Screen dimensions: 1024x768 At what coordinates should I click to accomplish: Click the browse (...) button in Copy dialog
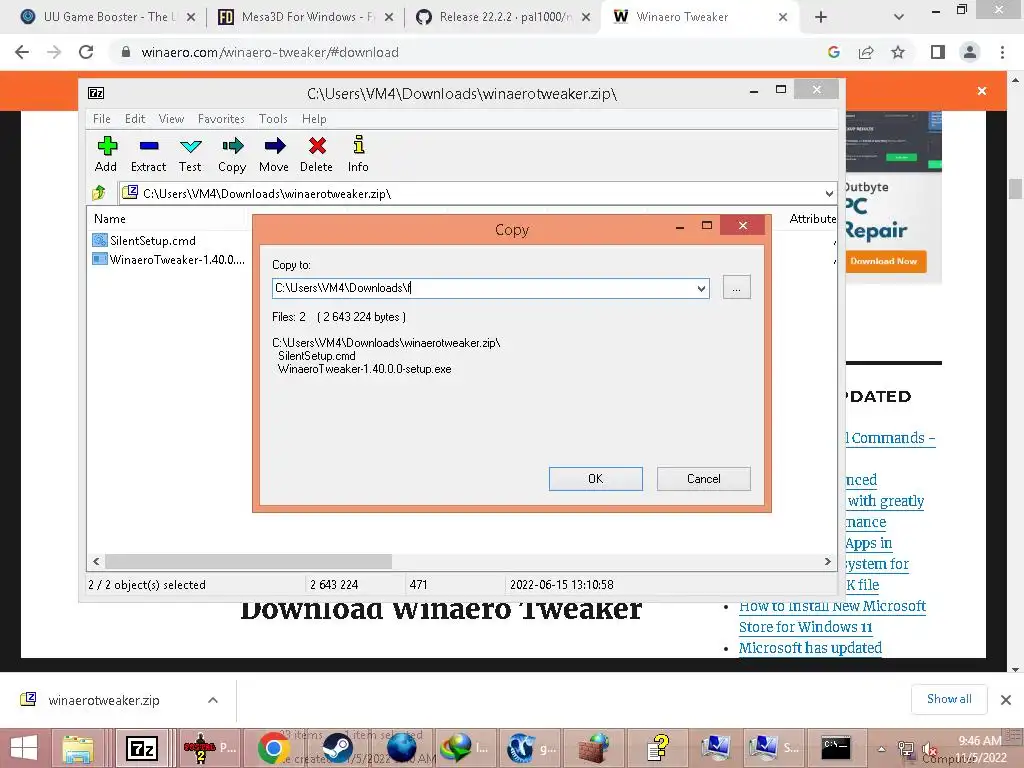tap(737, 288)
